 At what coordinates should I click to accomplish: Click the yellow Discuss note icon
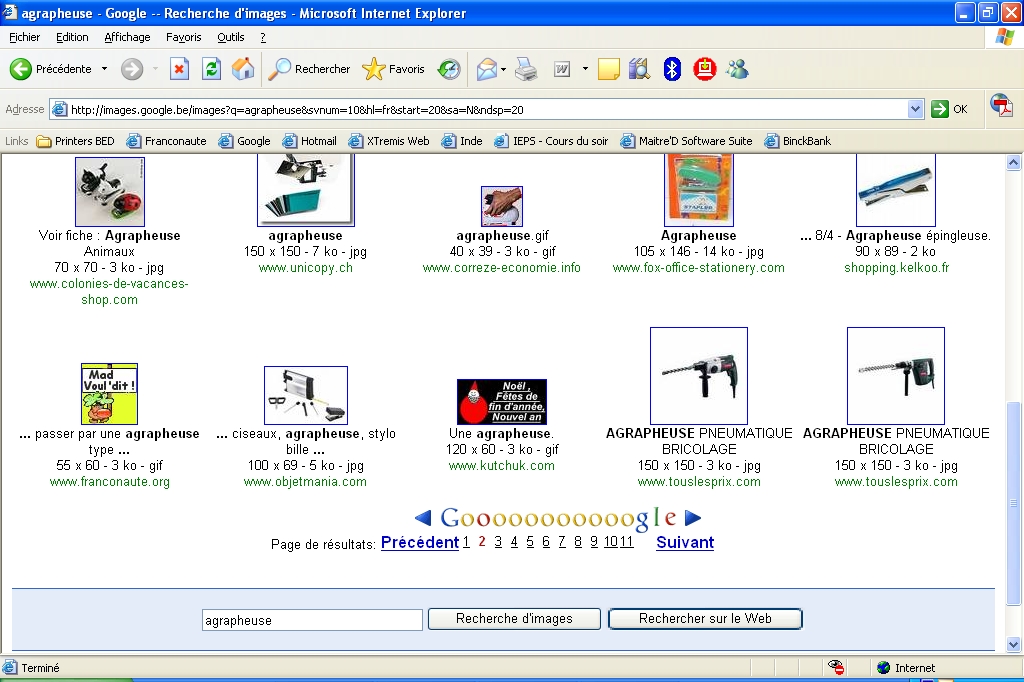(x=608, y=69)
